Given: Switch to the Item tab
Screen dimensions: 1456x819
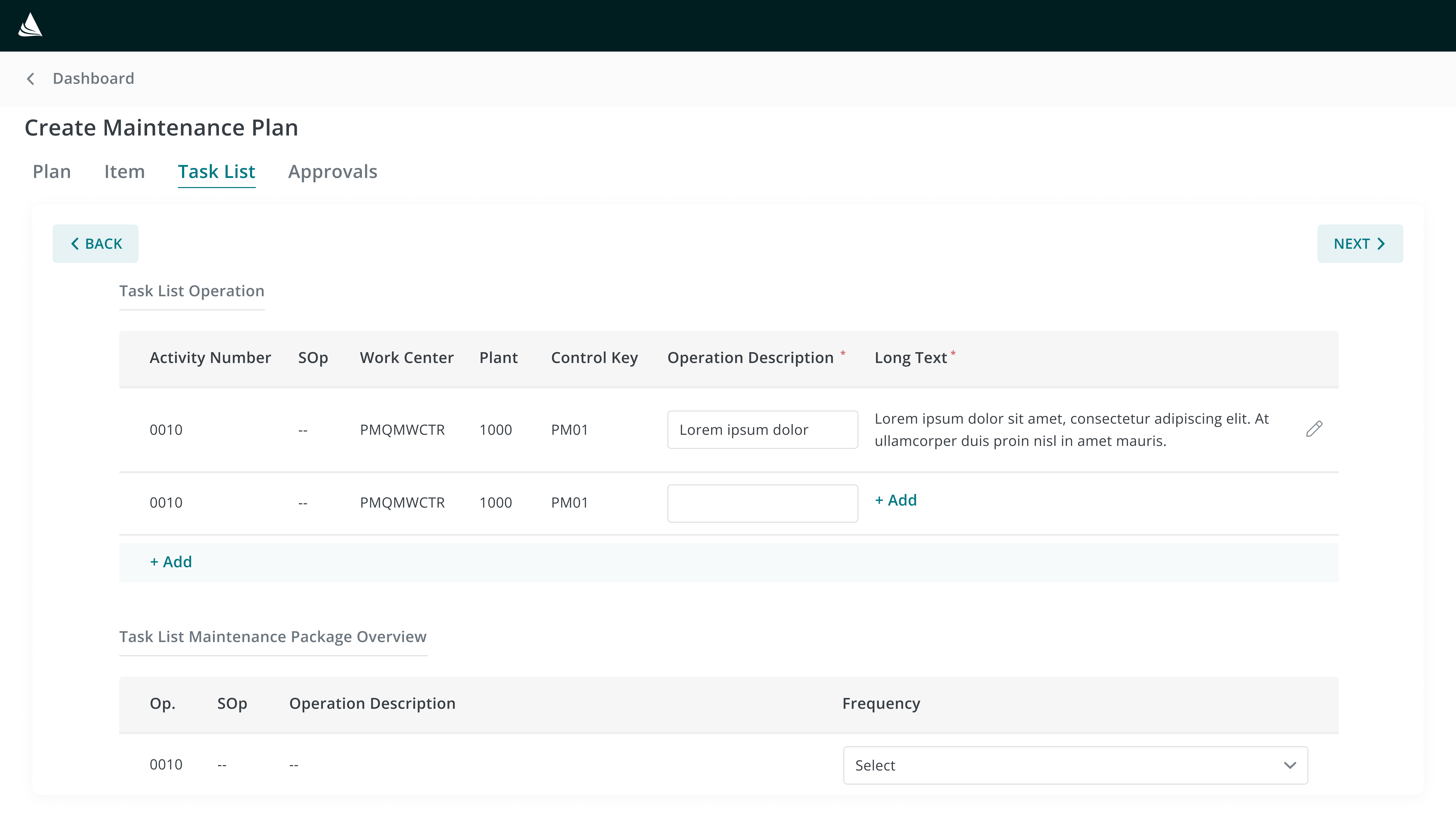Looking at the screenshot, I should [124, 171].
